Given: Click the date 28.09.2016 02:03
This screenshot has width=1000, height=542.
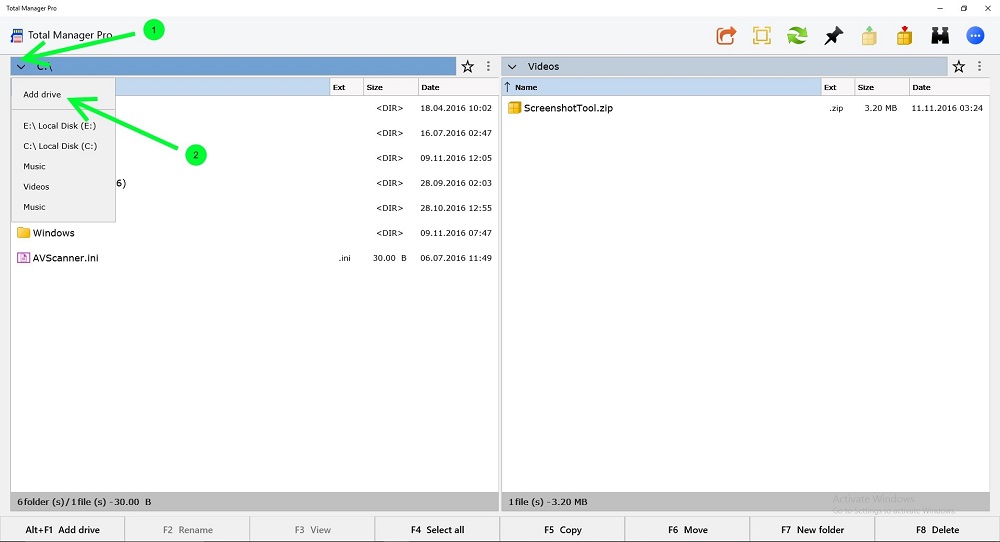Looking at the screenshot, I should (x=456, y=183).
